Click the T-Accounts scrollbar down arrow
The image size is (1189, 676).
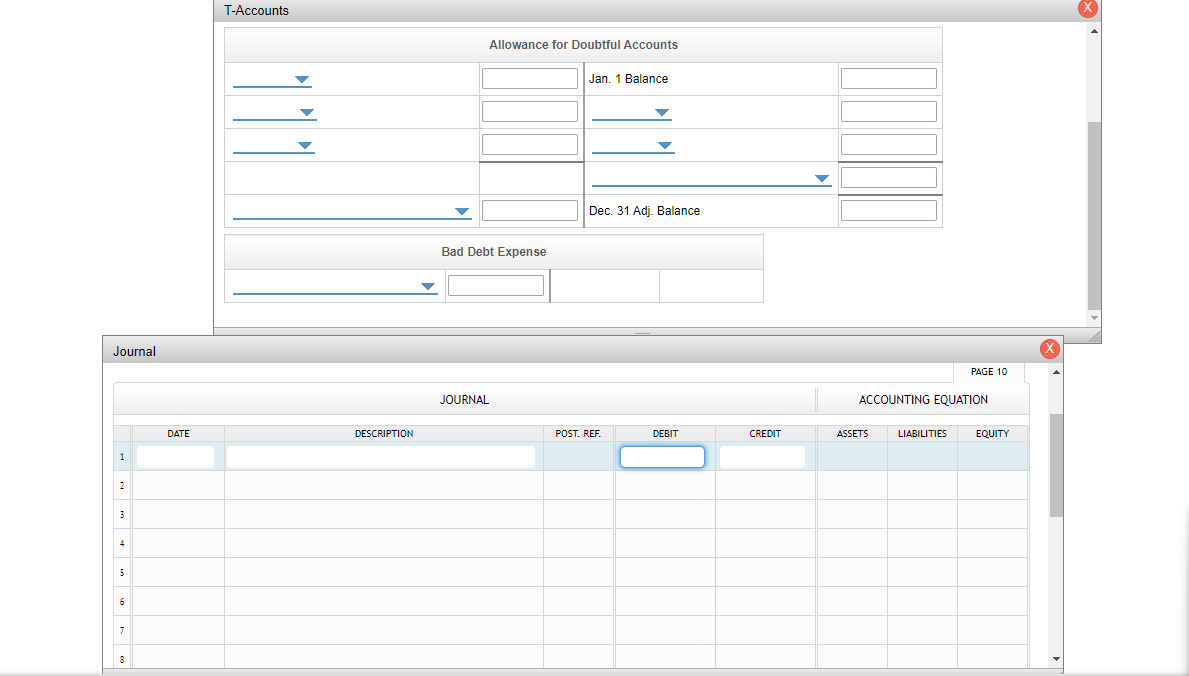click(1093, 318)
